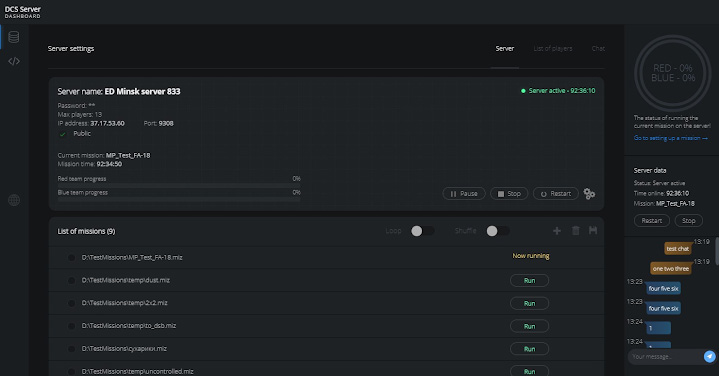Follow 'Go to setting up a mission' link
This screenshot has height=376, width=719.
(670, 138)
